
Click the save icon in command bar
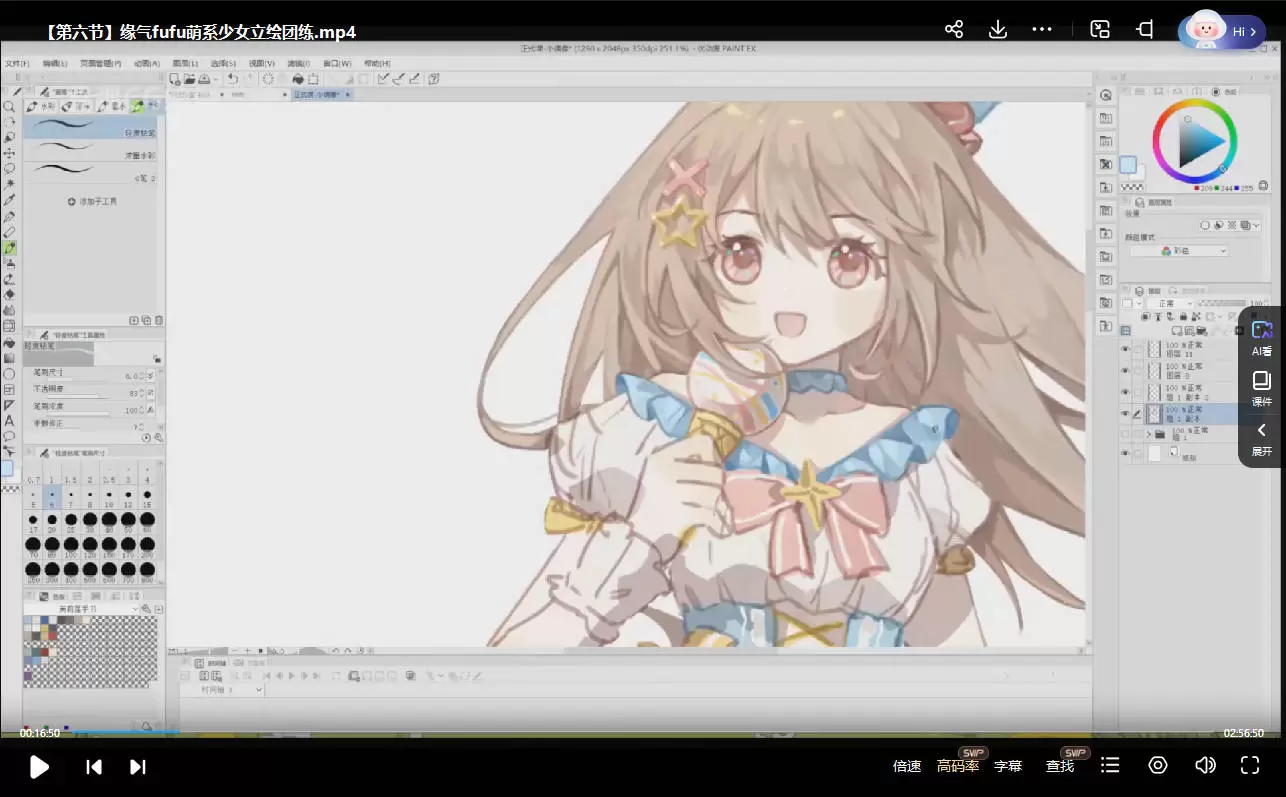coord(204,79)
